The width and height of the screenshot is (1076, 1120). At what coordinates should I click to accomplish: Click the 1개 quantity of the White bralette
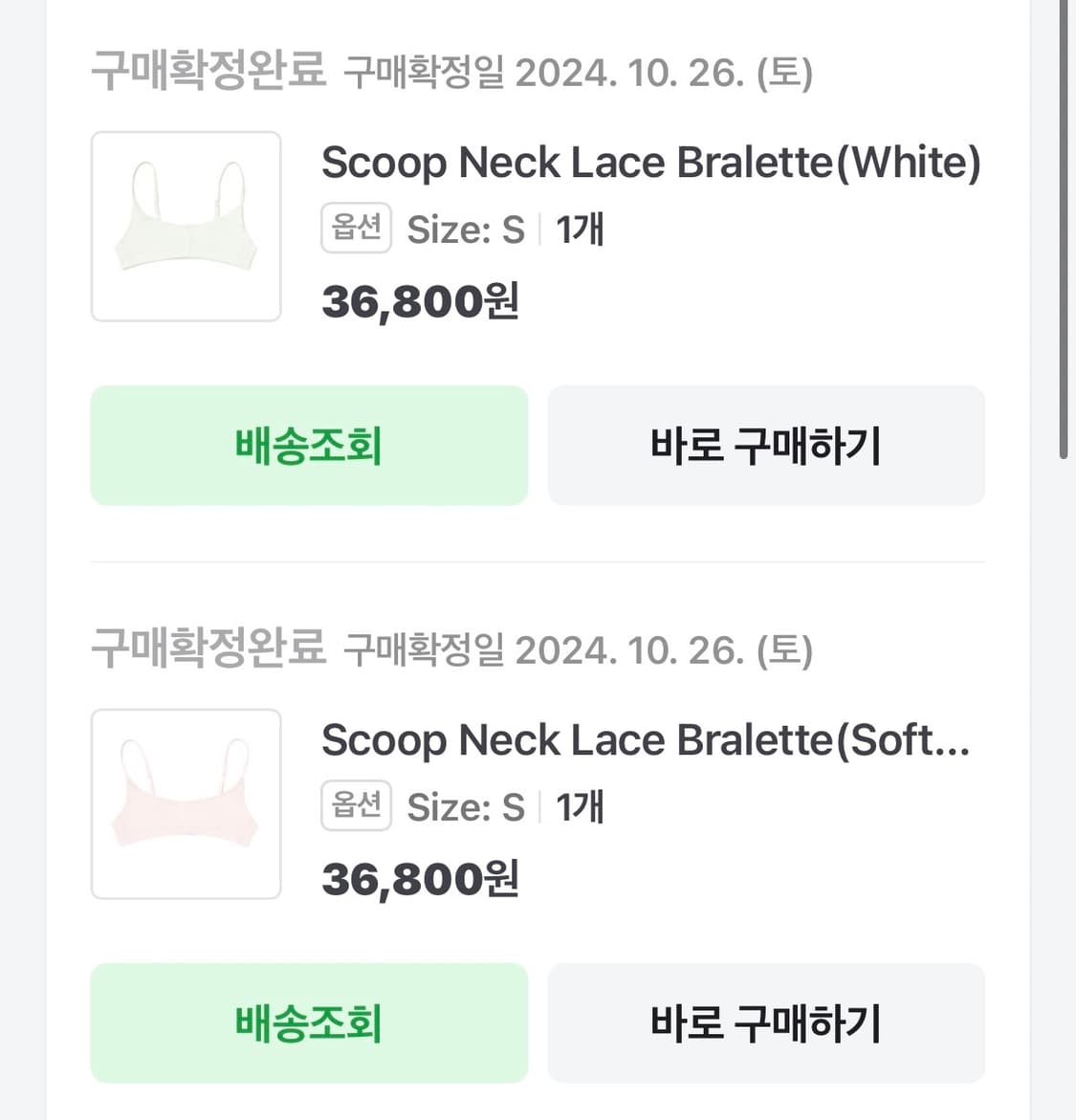click(x=580, y=230)
